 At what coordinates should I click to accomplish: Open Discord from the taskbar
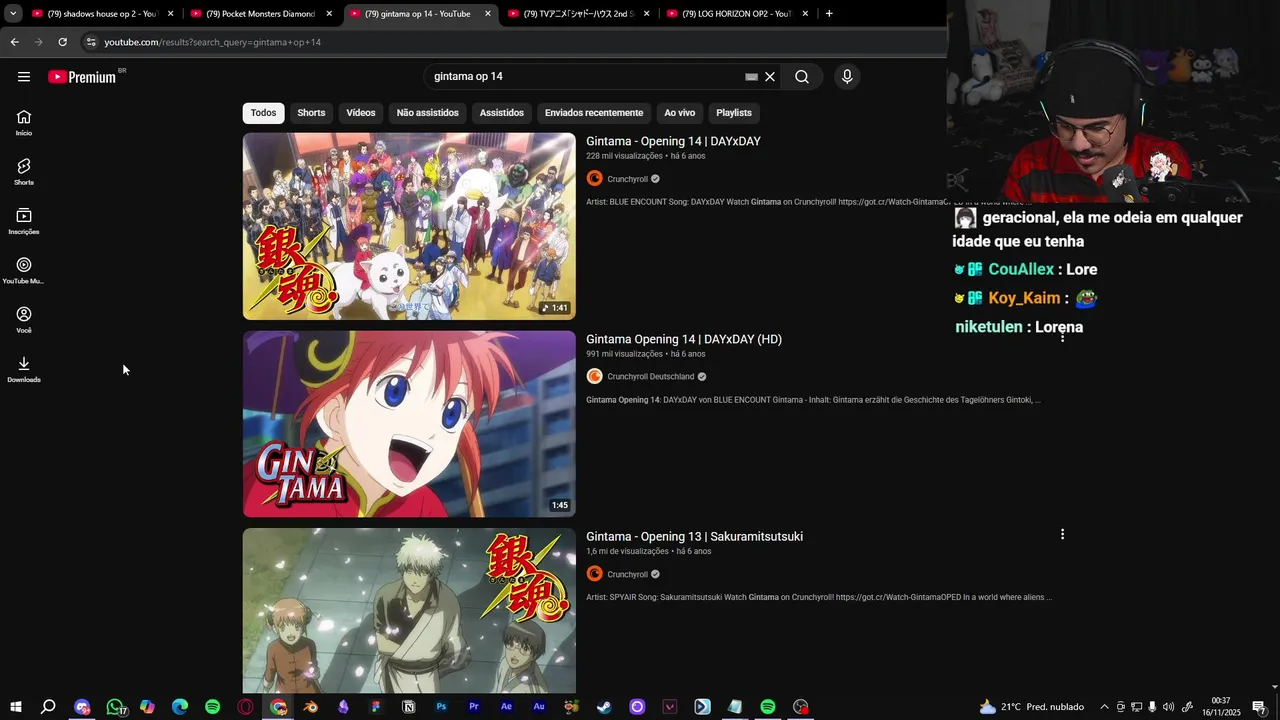(x=82, y=707)
